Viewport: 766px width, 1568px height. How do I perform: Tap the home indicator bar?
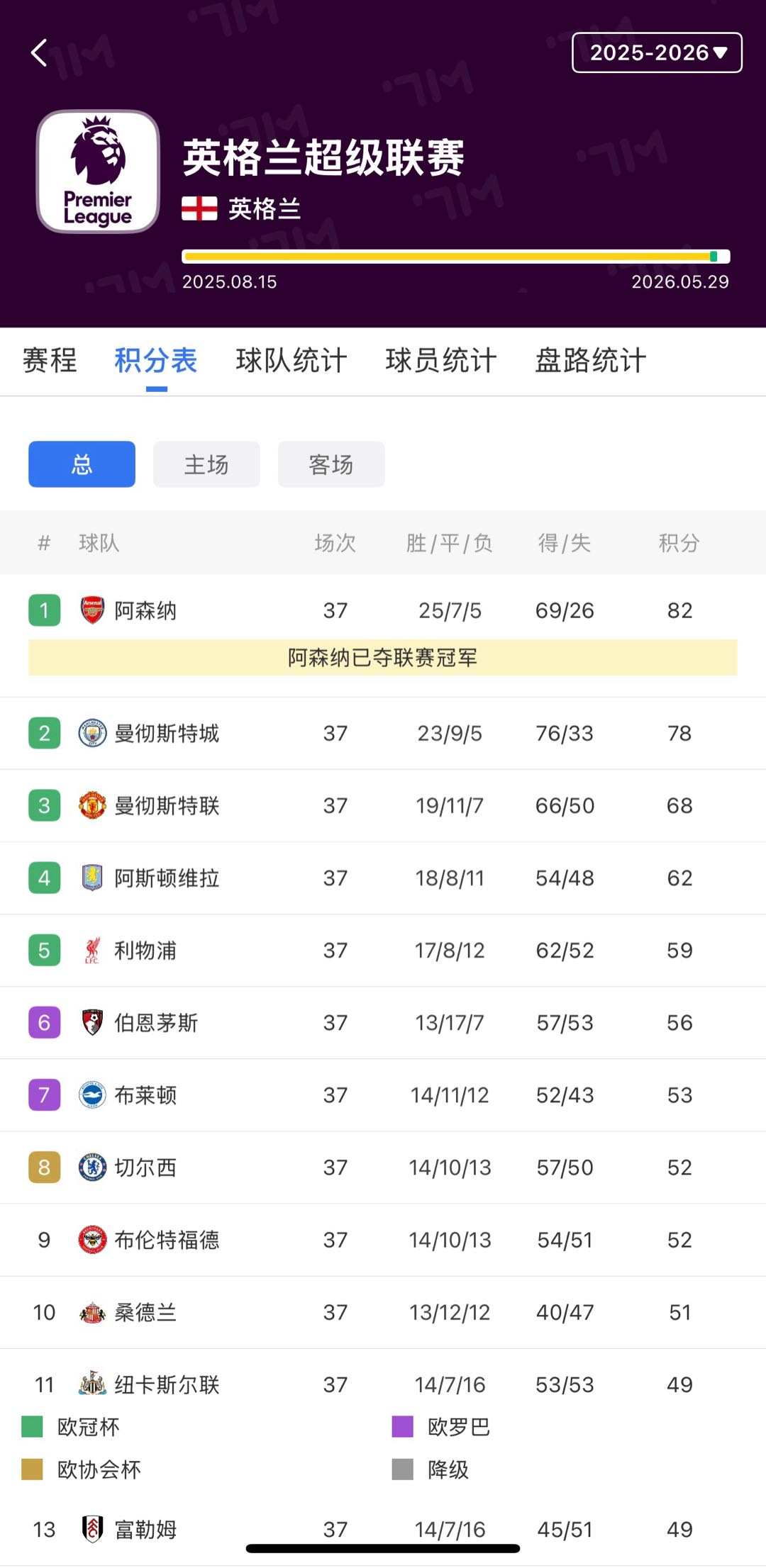tap(383, 1549)
